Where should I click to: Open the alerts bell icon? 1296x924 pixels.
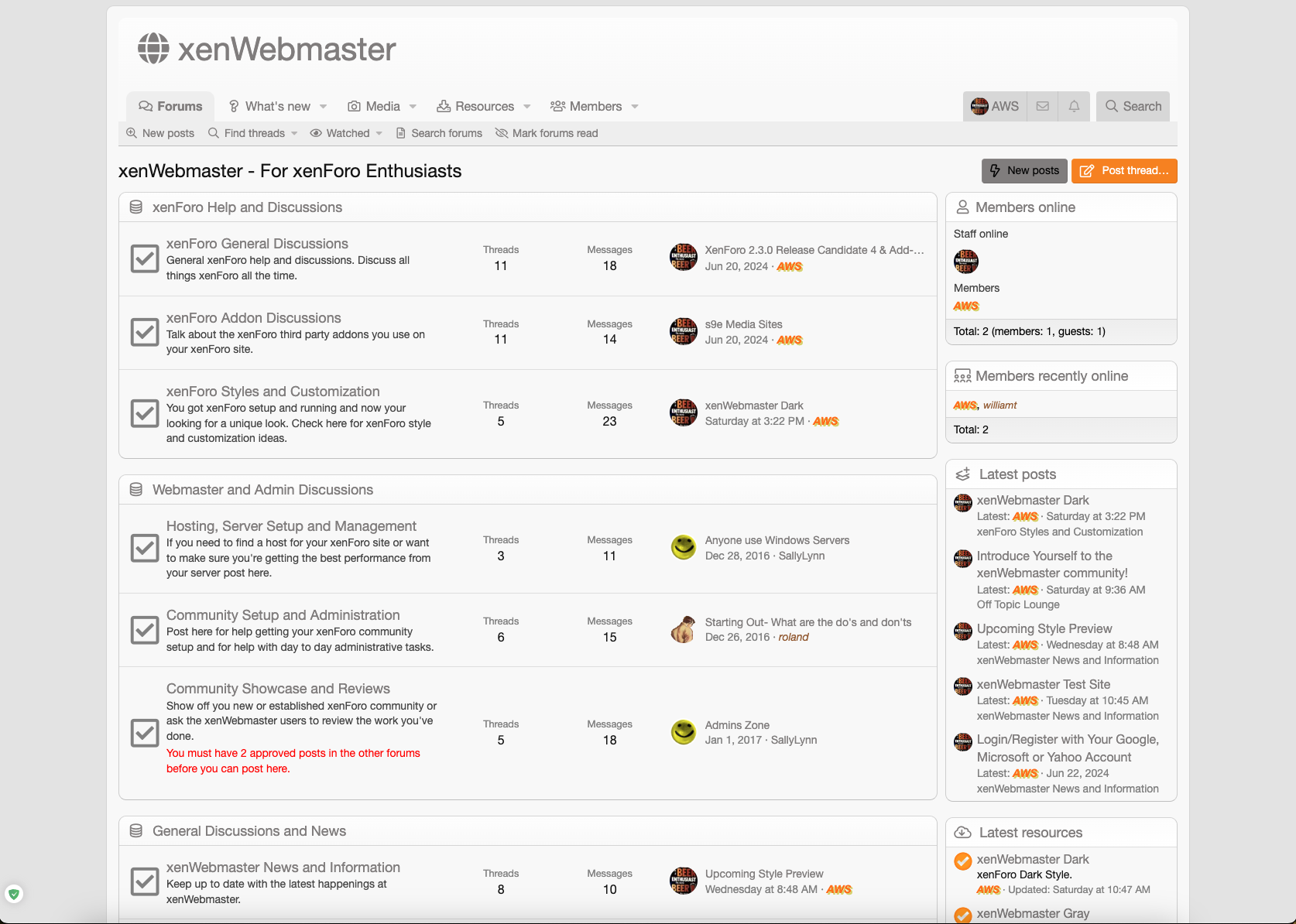1074,106
